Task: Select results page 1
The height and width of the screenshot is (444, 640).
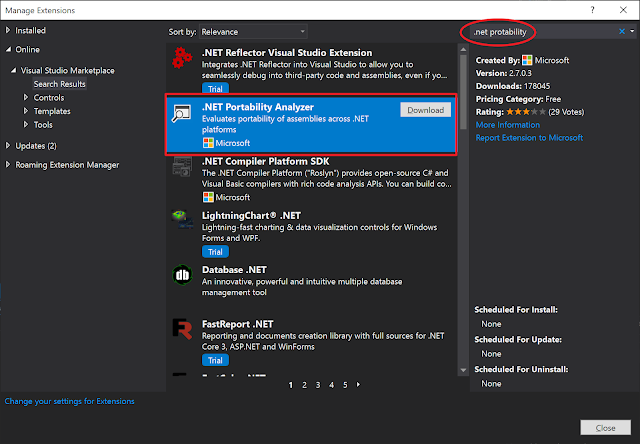Action: 291,385
